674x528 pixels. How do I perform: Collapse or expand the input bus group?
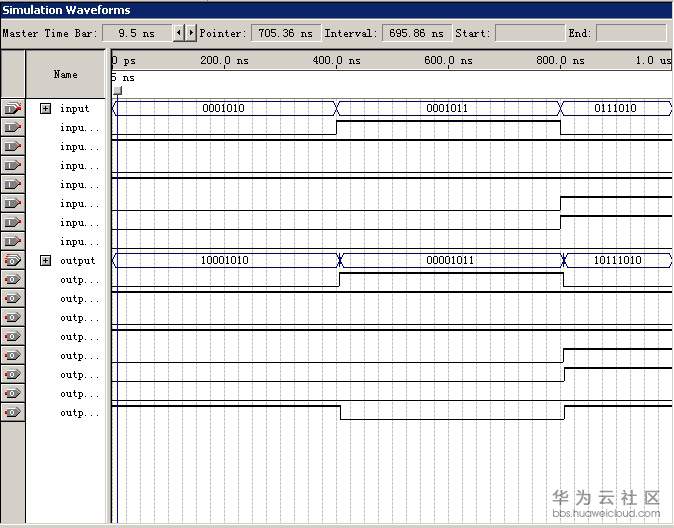[45, 108]
